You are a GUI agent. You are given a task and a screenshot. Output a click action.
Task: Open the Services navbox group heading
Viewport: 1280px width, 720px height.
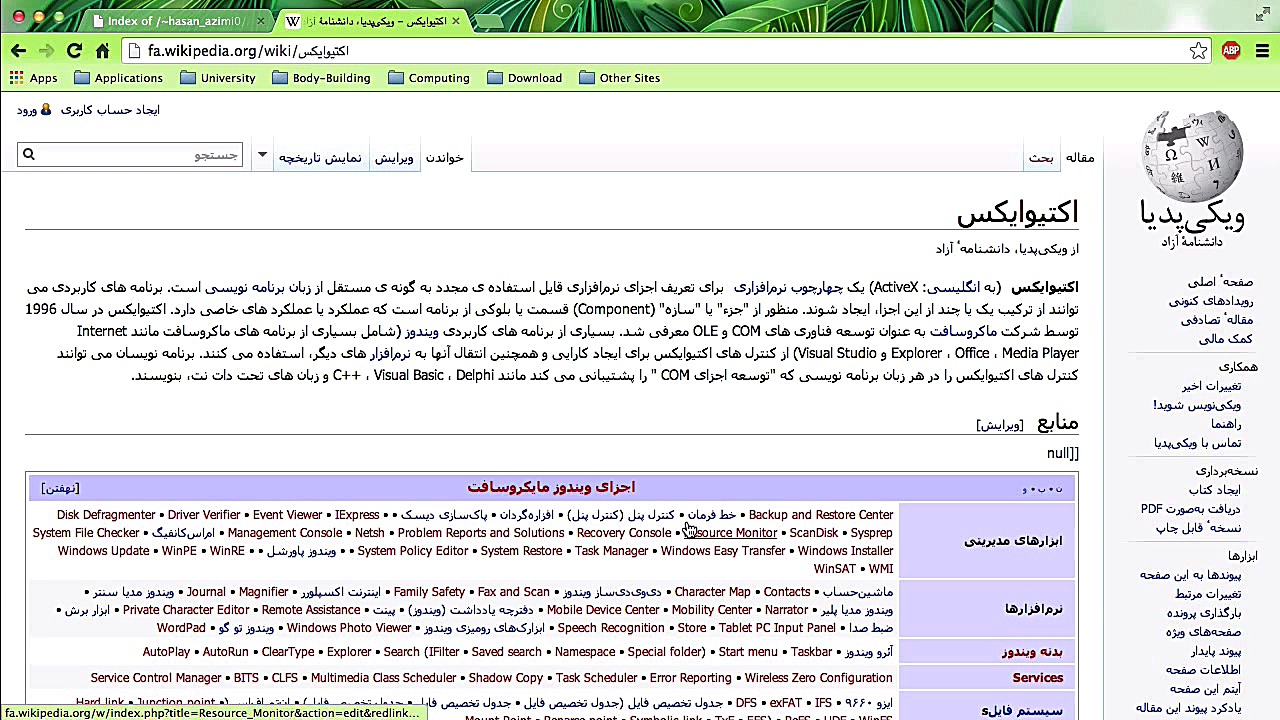[1037, 678]
